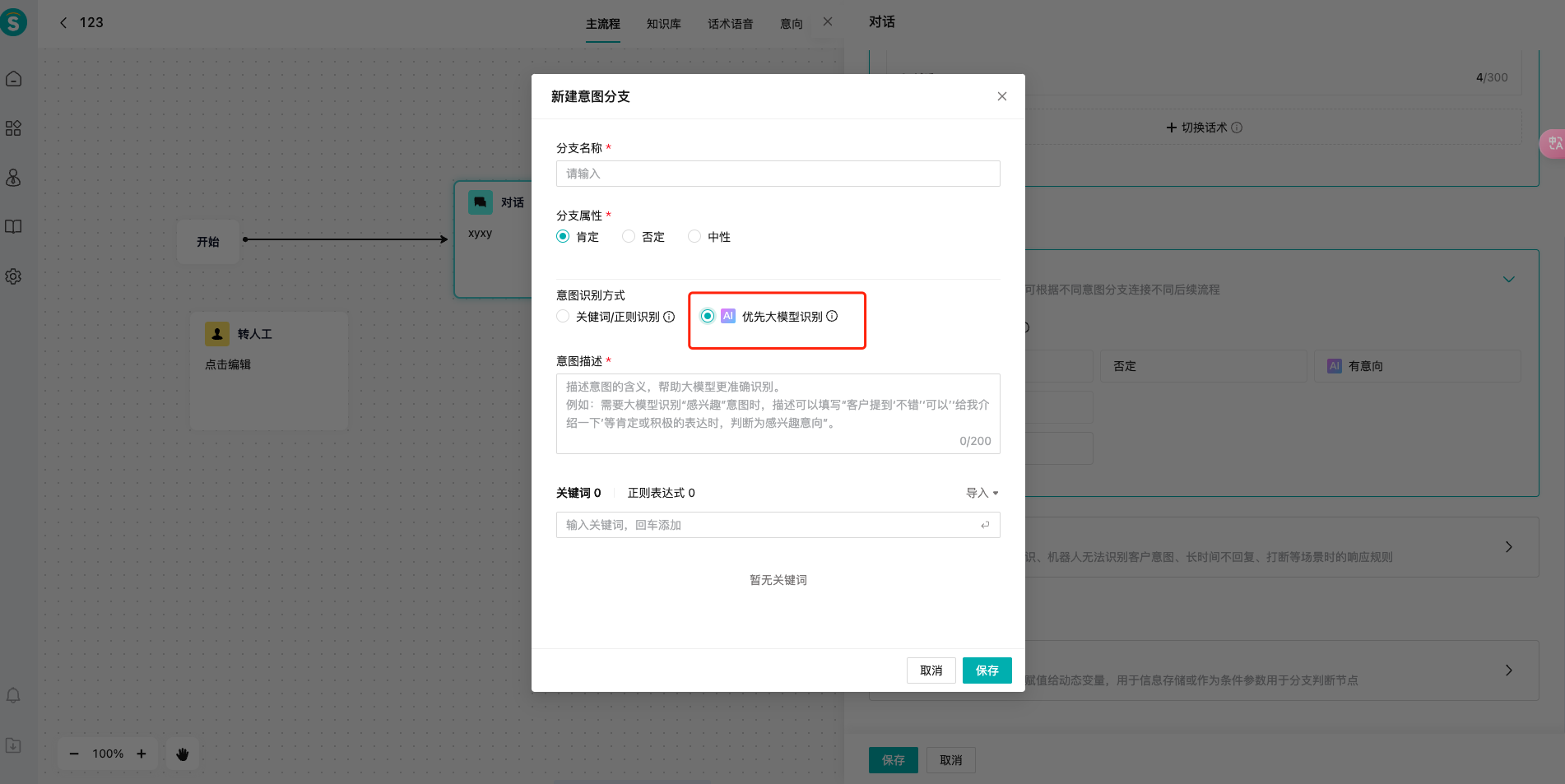Select the hand pan tool

[183, 754]
